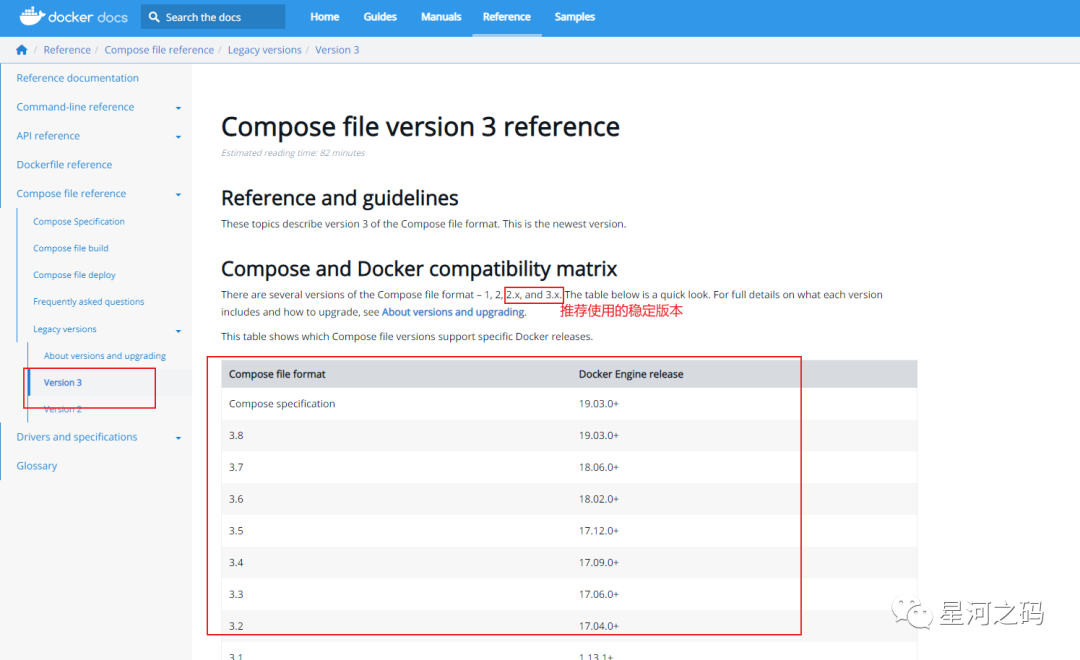Open About versions and upgrading sidebar link
Viewport: 1080px width, 660px height.
[105, 355]
